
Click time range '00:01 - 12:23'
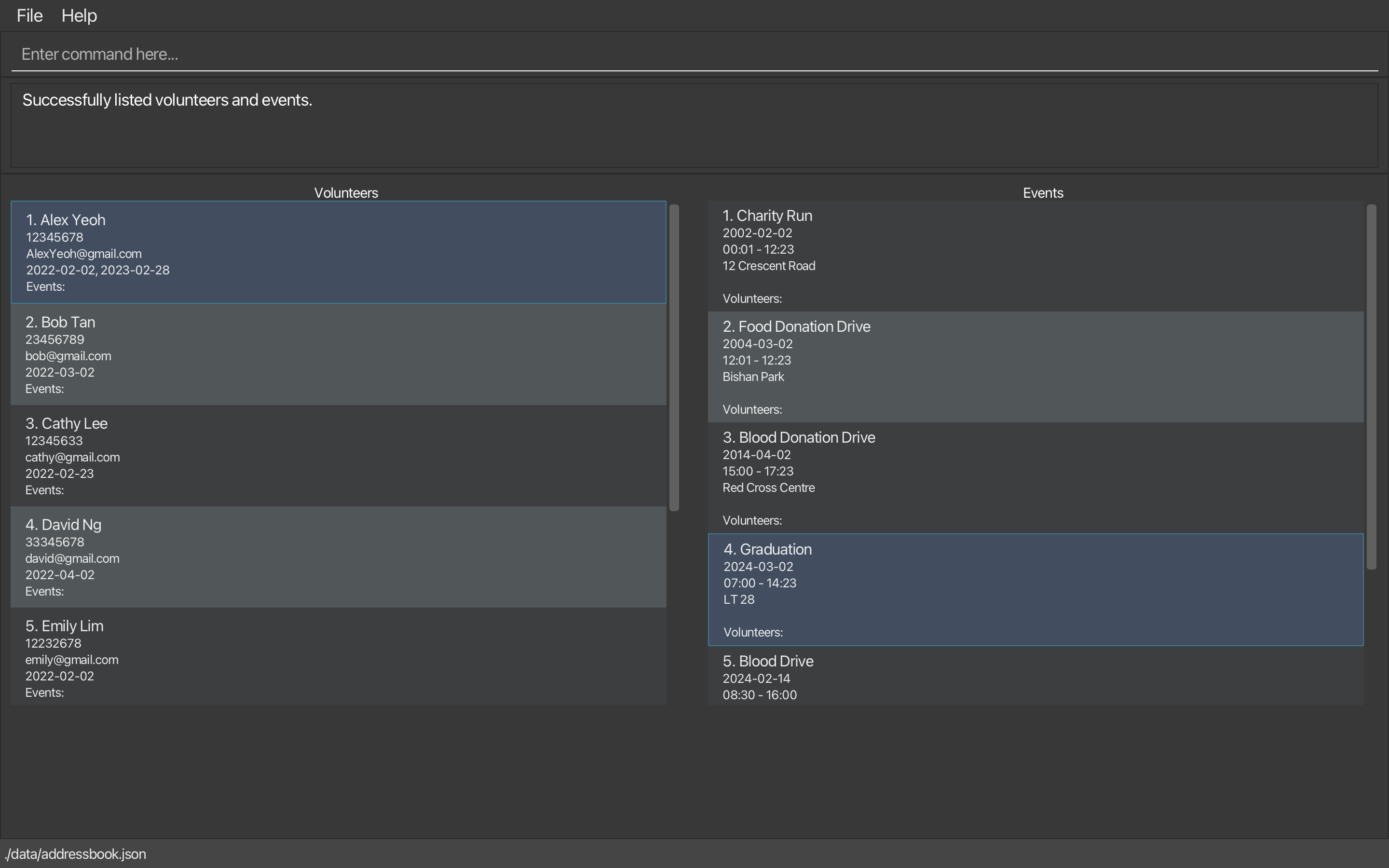click(758, 249)
